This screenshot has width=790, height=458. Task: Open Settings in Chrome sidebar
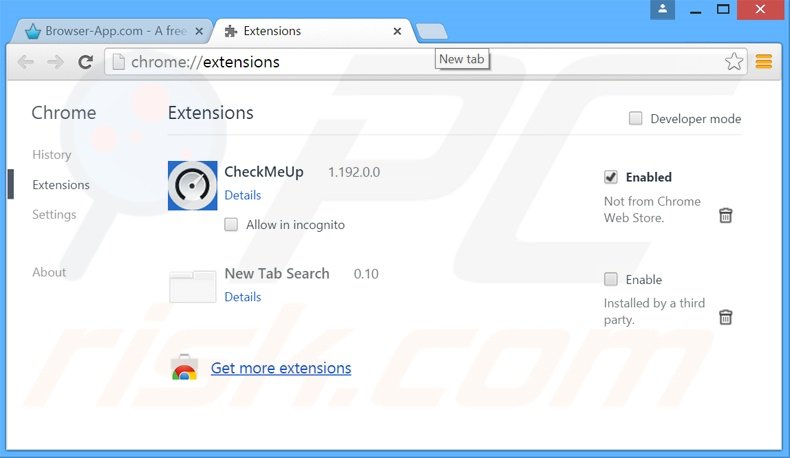(x=54, y=215)
